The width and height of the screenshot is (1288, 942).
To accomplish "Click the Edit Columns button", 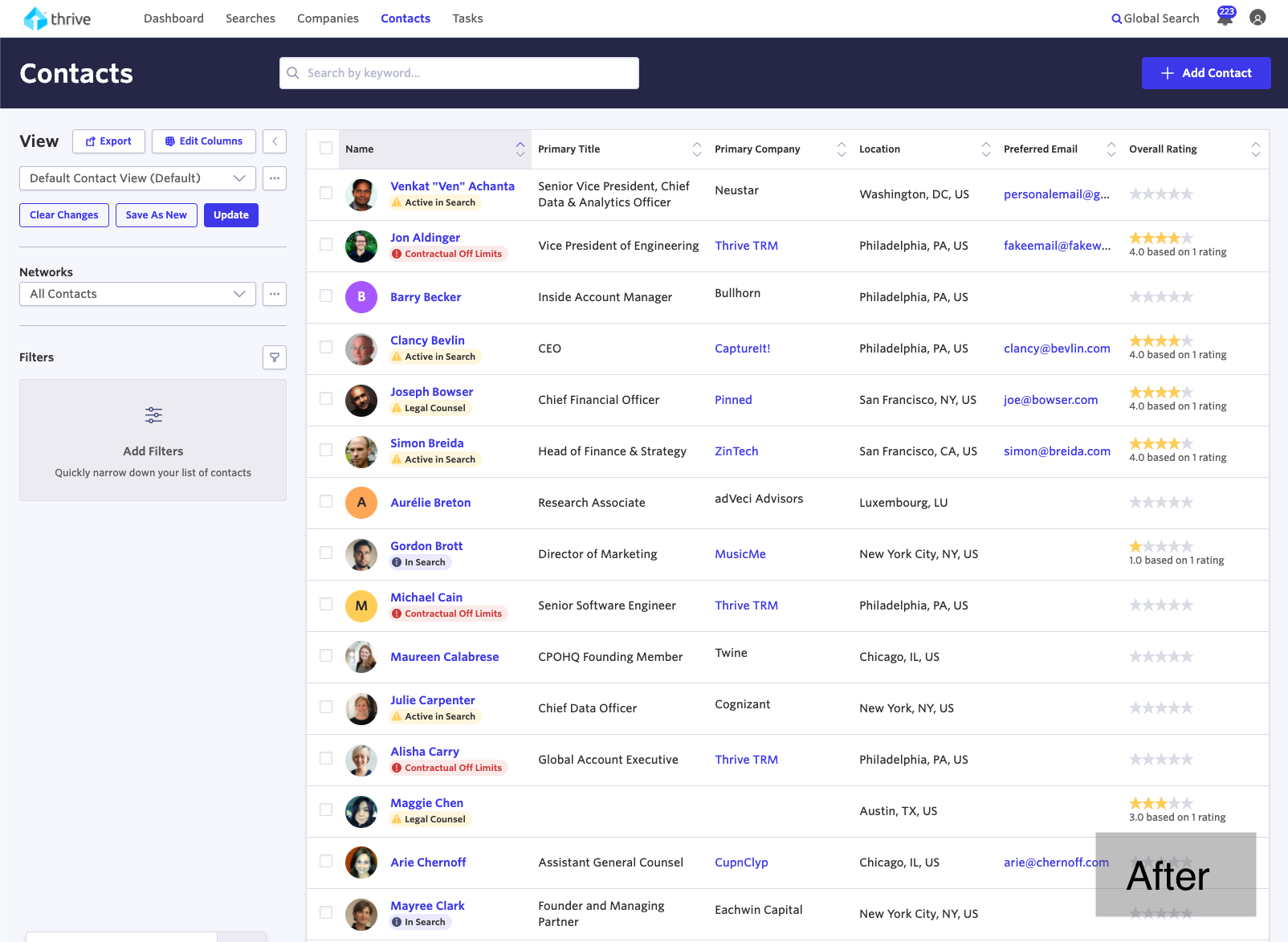I will 204,141.
